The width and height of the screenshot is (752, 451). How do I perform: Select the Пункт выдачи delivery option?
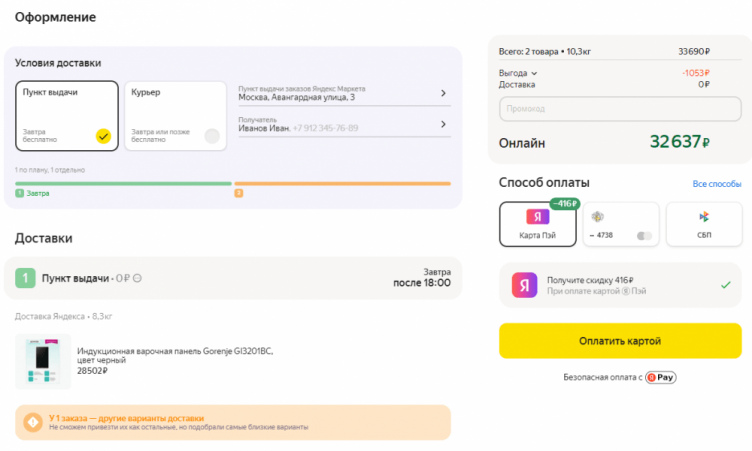click(x=66, y=116)
